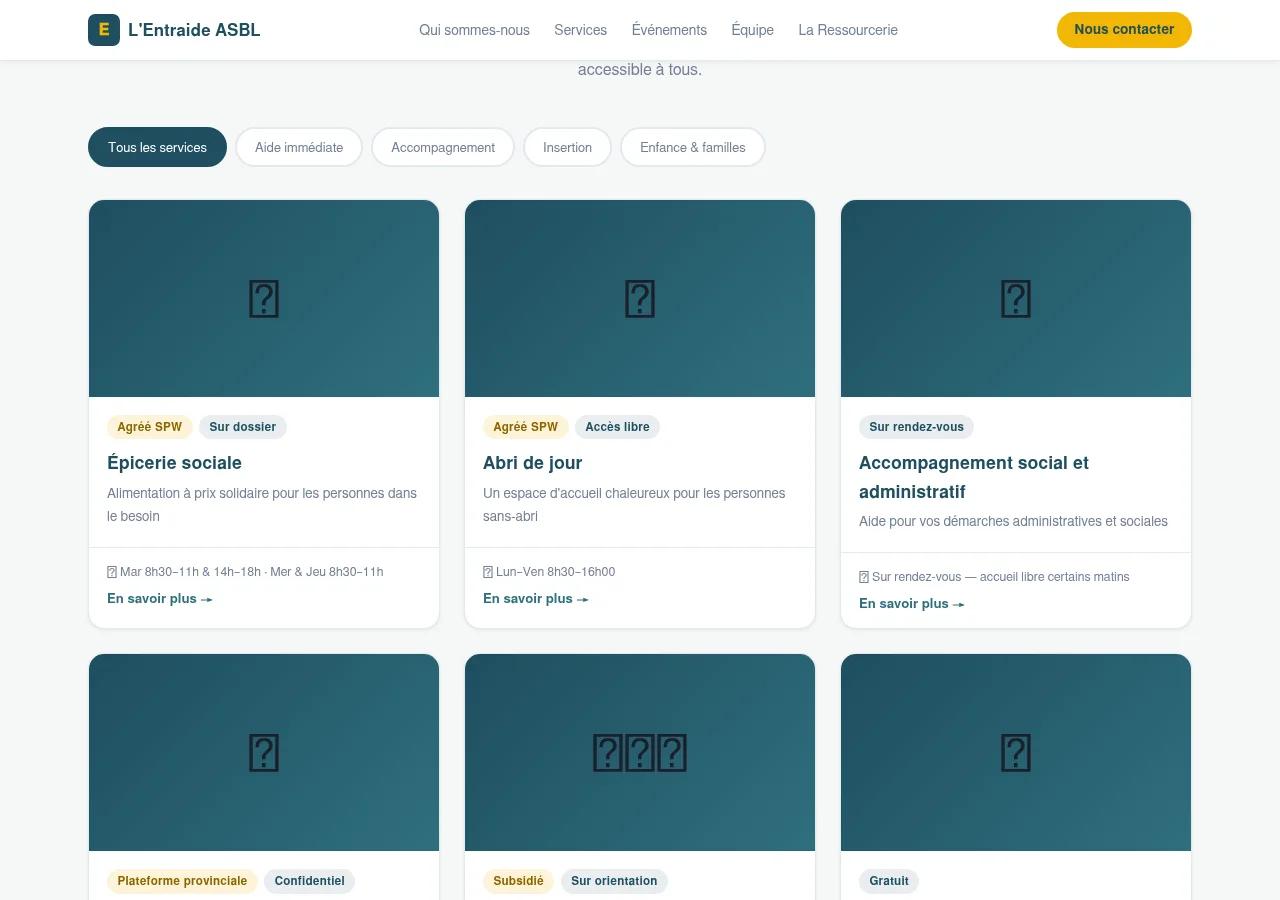Click the Subsidié badge
1280x900 pixels.
(518, 881)
